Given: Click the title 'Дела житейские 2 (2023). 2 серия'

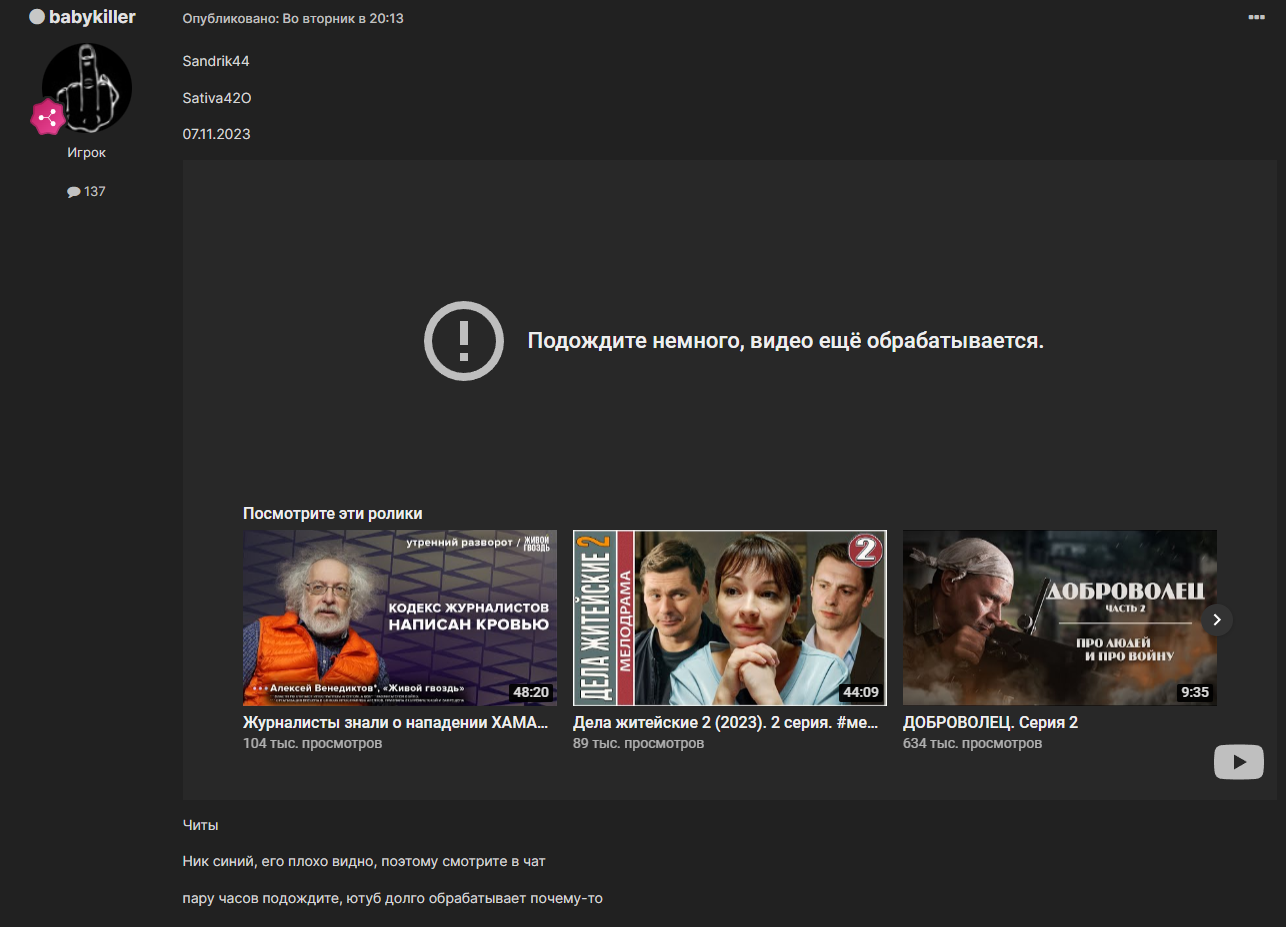Looking at the screenshot, I should (x=725, y=722).
